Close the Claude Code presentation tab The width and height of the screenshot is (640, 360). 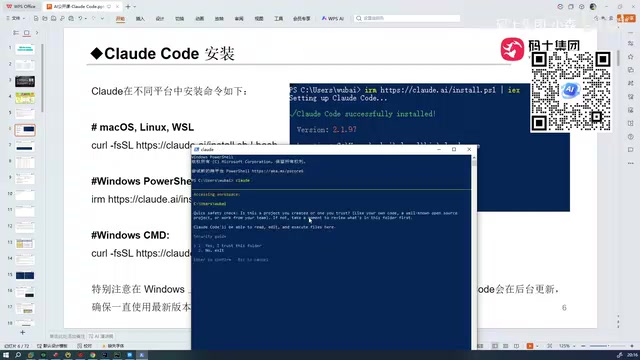pos(117,7)
